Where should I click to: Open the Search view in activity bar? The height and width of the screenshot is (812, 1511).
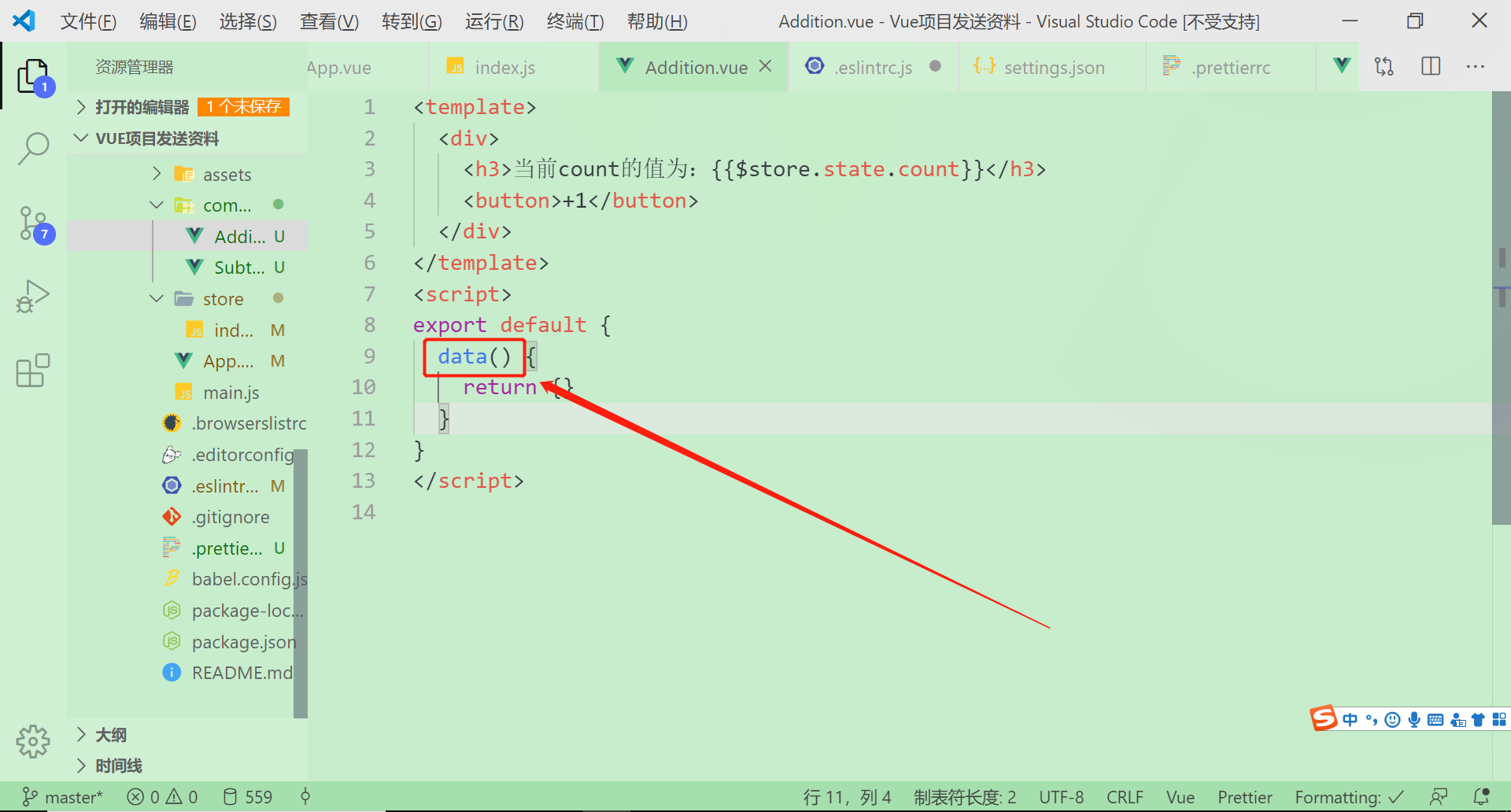[x=34, y=148]
